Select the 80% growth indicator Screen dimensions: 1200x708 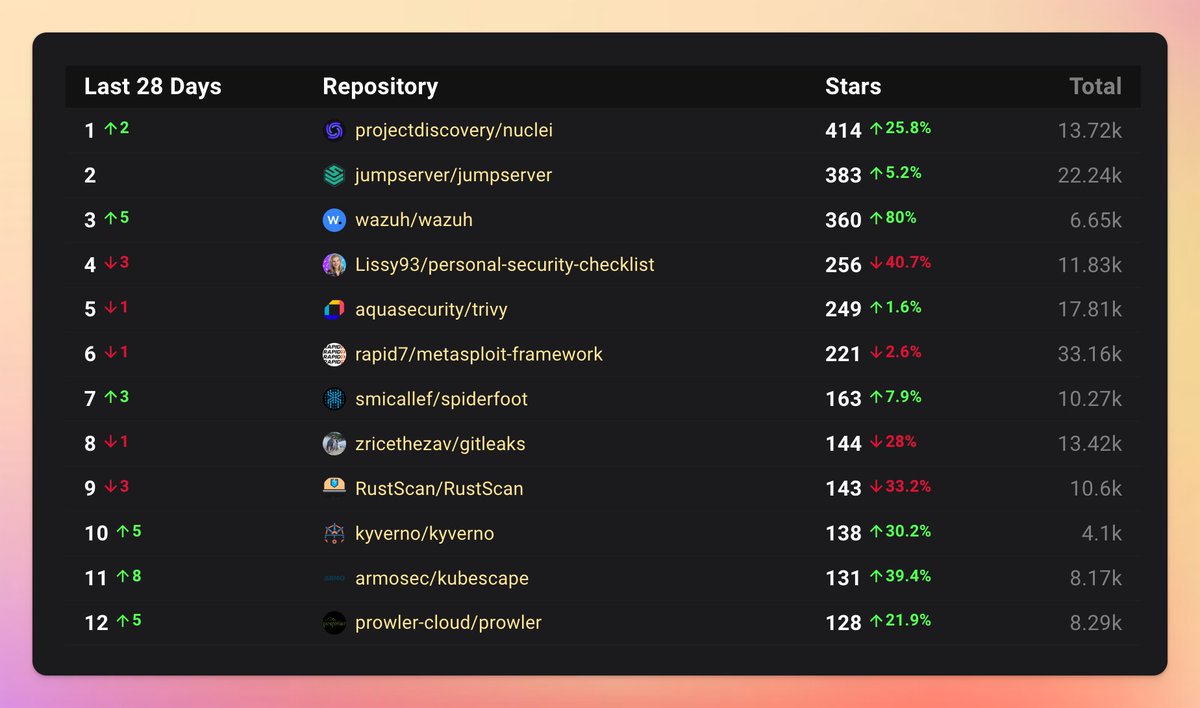[892, 218]
